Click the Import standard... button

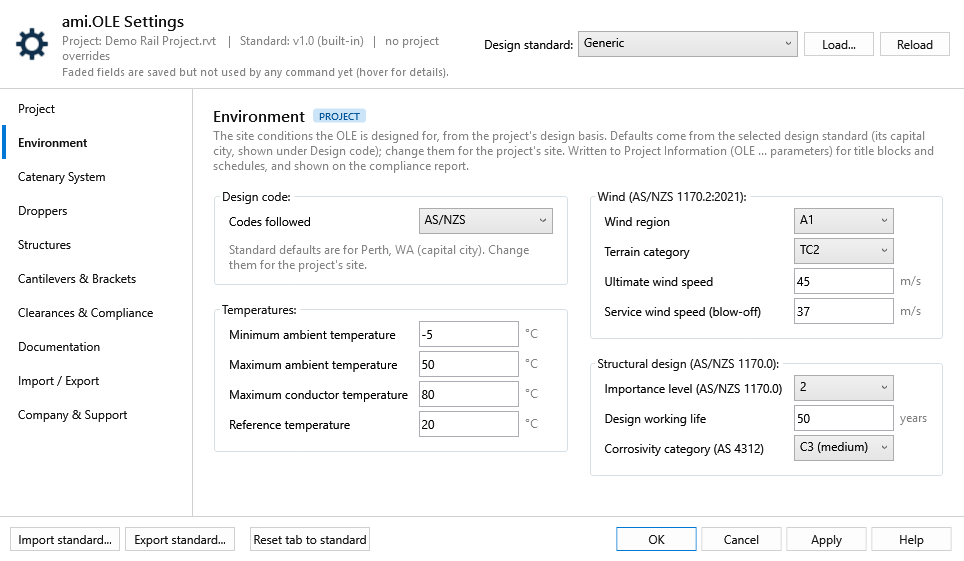[x=65, y=539]
